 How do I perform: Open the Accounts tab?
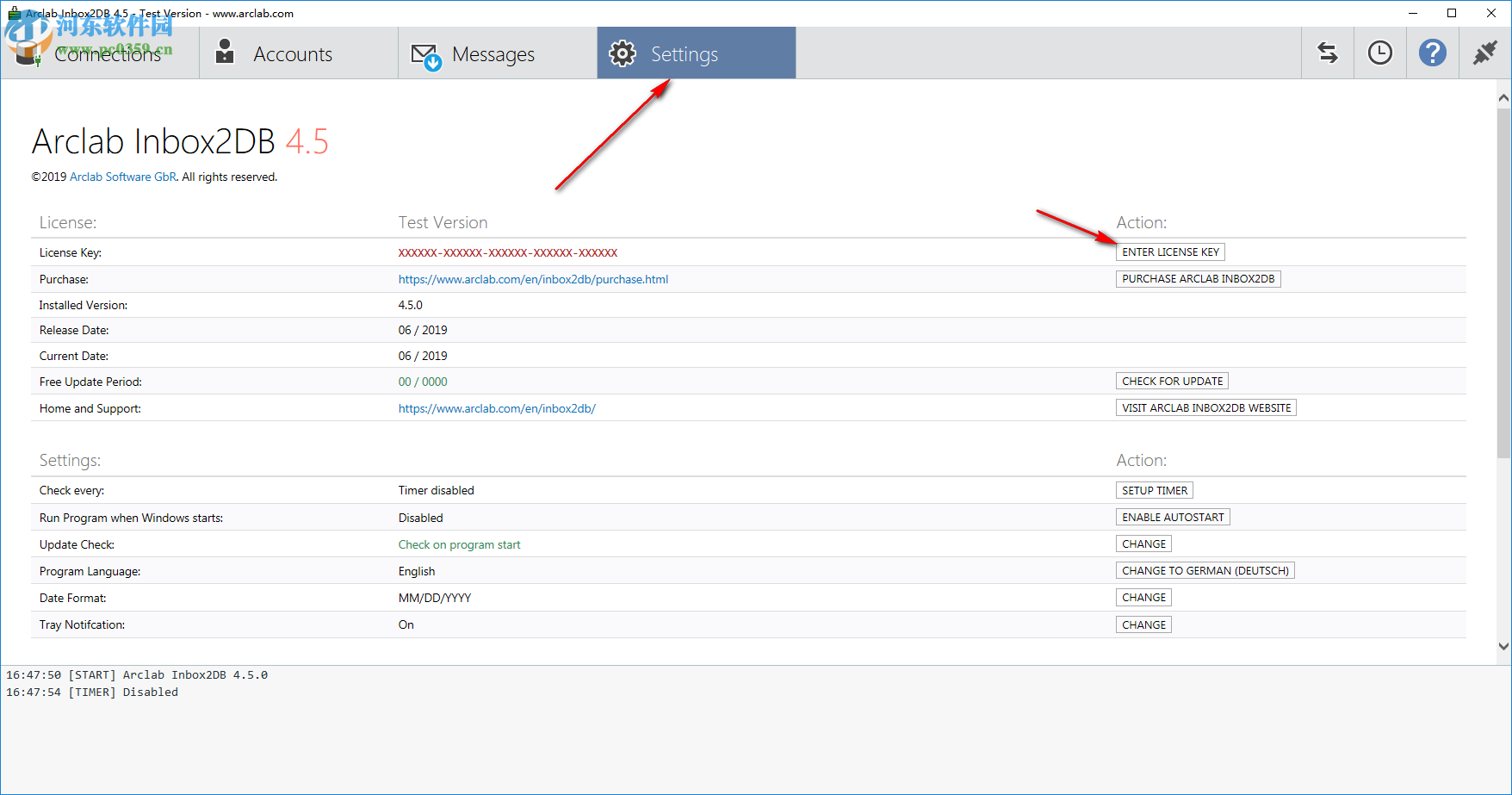click(x=299, y=53)
